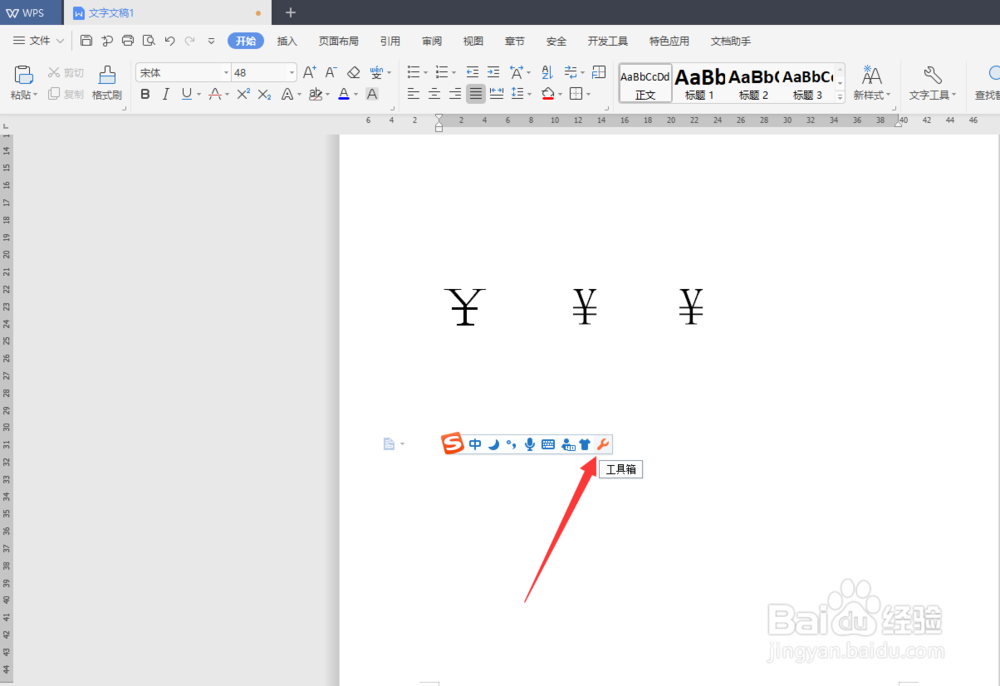The height and width of the screenshot is (686, 1000).
Task: Toggle align left
Action: pos(413,94)
